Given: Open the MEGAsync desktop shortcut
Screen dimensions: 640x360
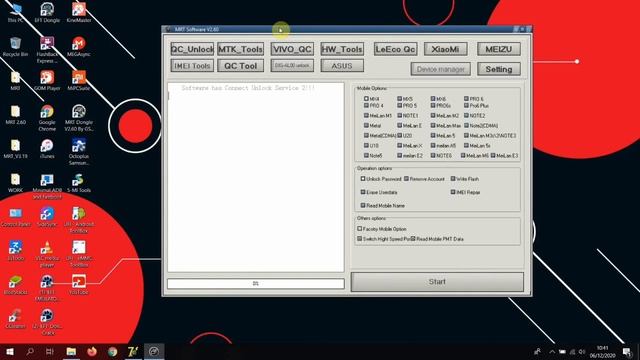Looking at the screenshot, I should [79, 47].
